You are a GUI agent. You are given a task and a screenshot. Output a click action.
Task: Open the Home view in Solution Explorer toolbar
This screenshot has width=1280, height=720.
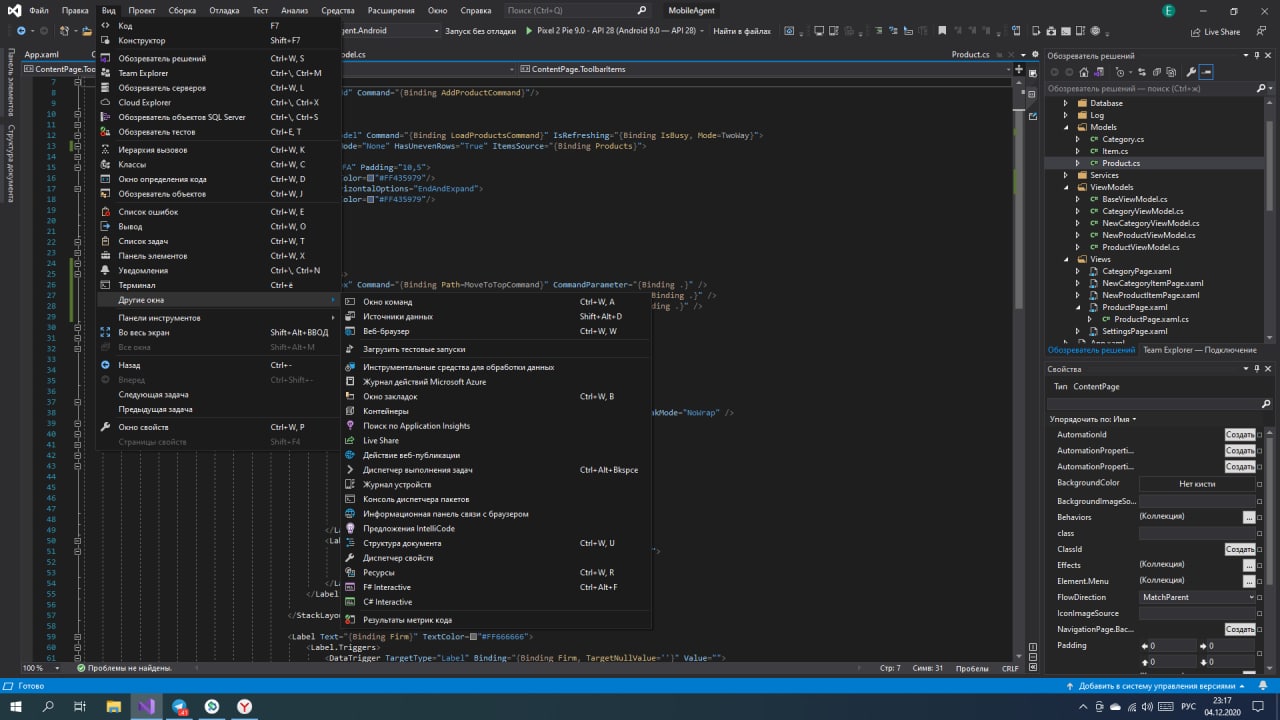point(1084,72)
